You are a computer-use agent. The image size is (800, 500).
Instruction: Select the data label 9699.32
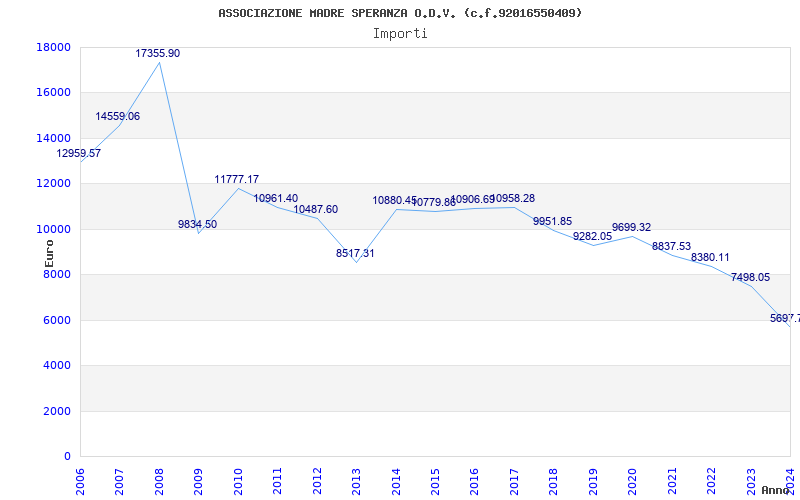[632, 227]
